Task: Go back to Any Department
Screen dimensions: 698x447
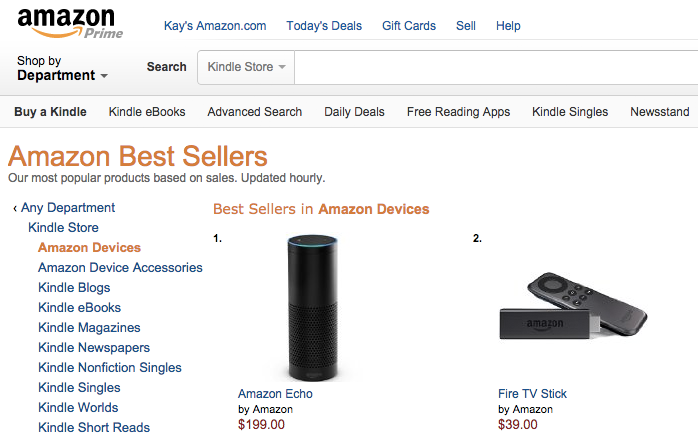Action: 67,208
